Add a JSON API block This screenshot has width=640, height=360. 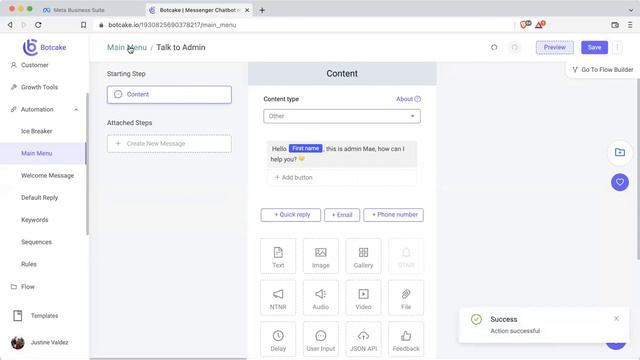pos(363,339)
